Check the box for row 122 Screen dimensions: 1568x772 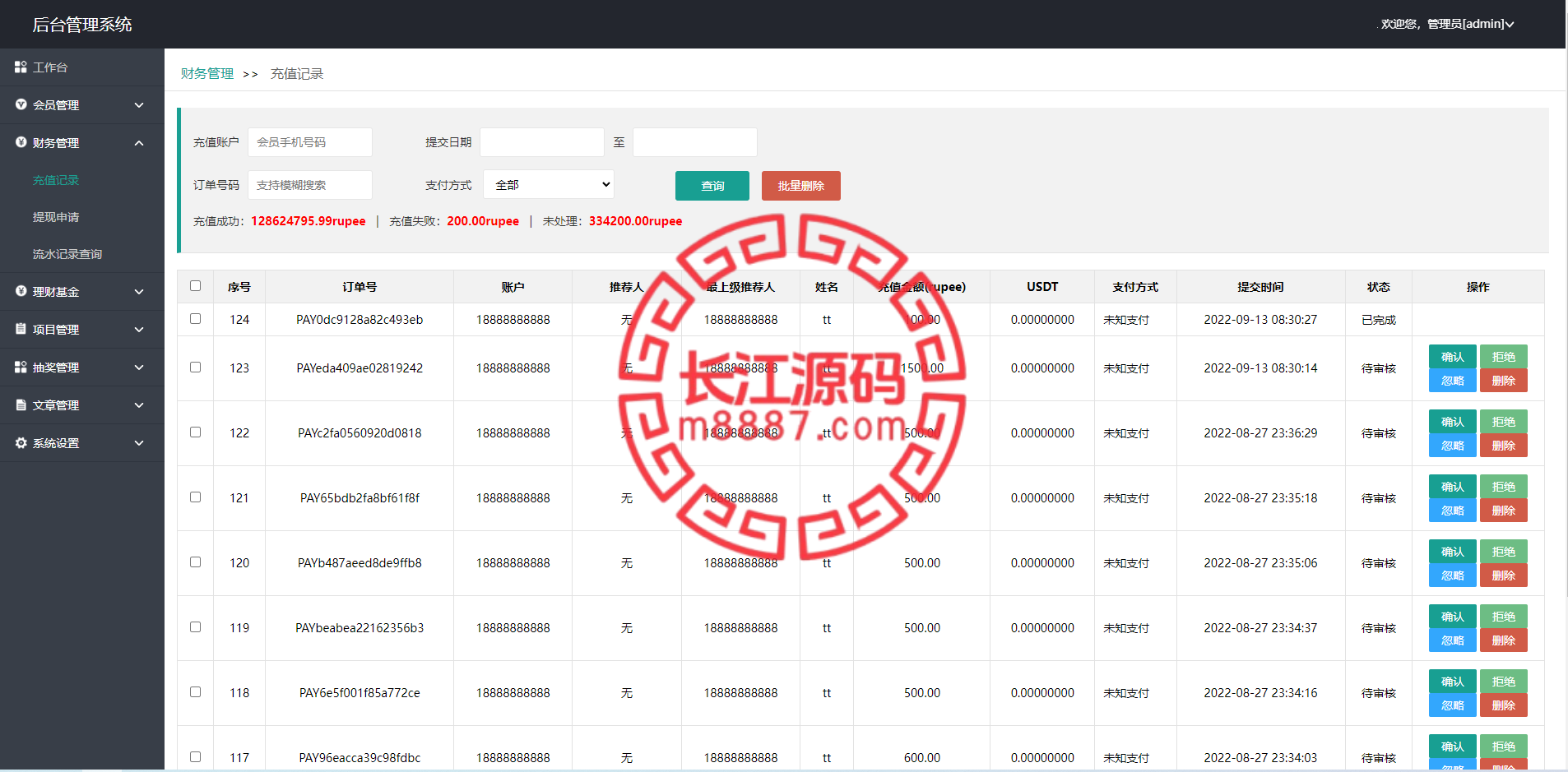[x=195, y=432]
